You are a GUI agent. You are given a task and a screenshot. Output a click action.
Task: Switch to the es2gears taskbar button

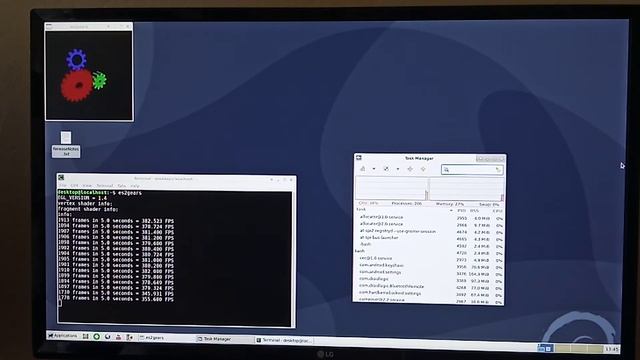[x=166, y=338]
